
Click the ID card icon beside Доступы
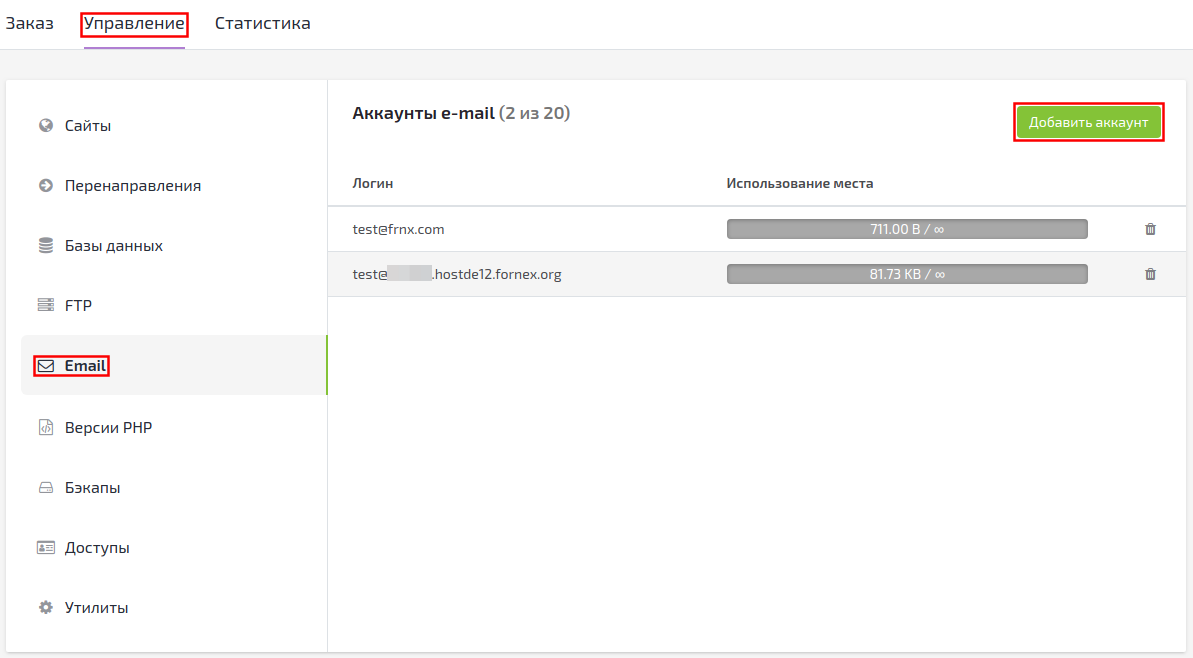[x=45, y=548]
